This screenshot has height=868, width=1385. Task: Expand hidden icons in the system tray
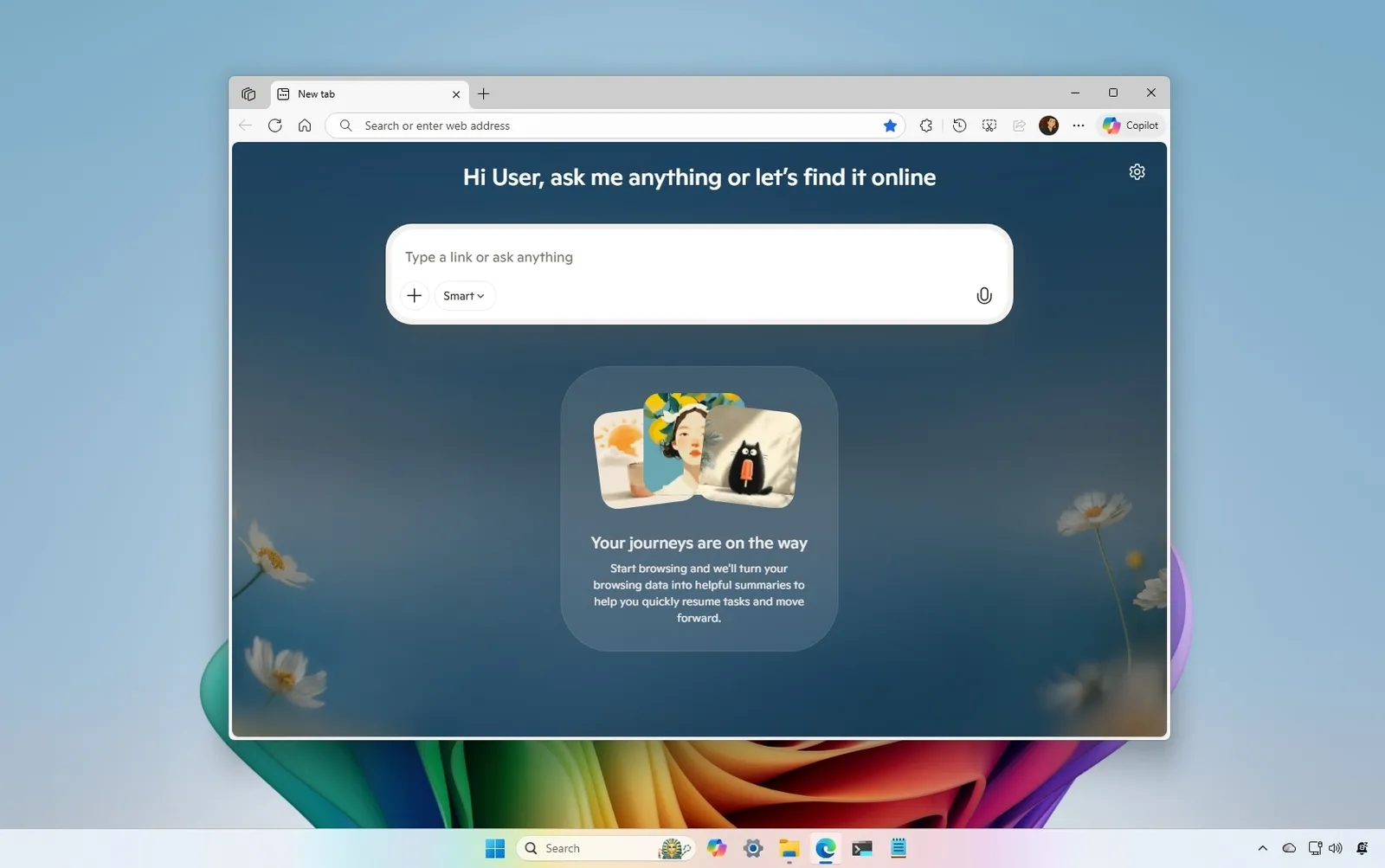(x=1261, y=848)
